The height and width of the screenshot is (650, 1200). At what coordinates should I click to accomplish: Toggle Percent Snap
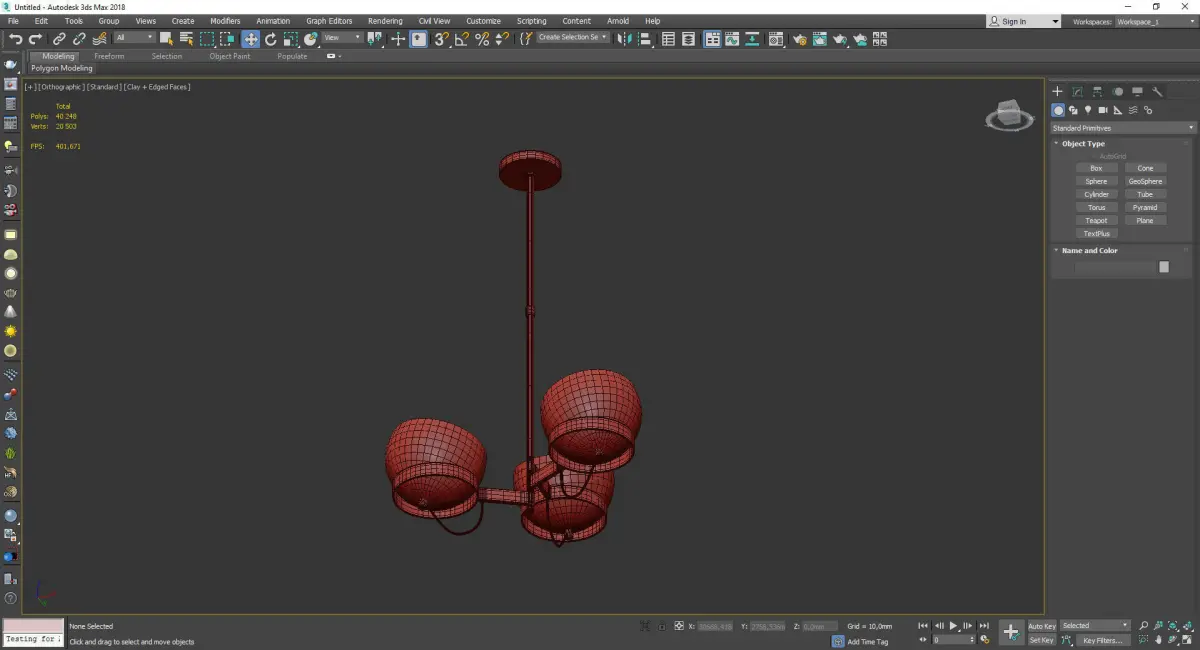482,39
